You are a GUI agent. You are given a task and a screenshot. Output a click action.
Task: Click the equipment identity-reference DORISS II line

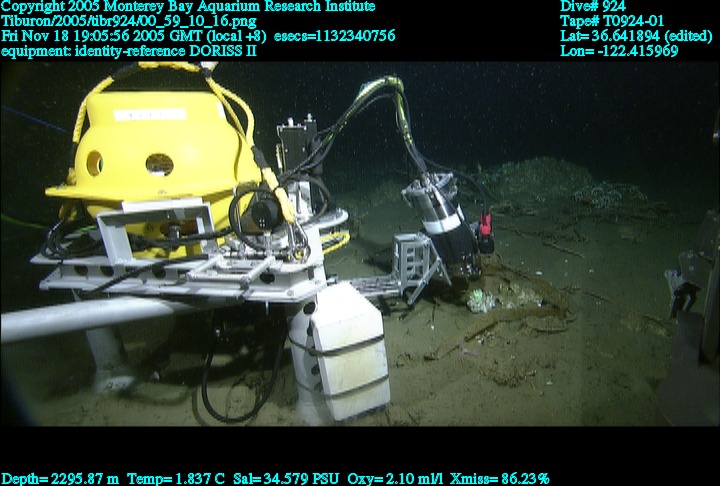tap(129, 51)
